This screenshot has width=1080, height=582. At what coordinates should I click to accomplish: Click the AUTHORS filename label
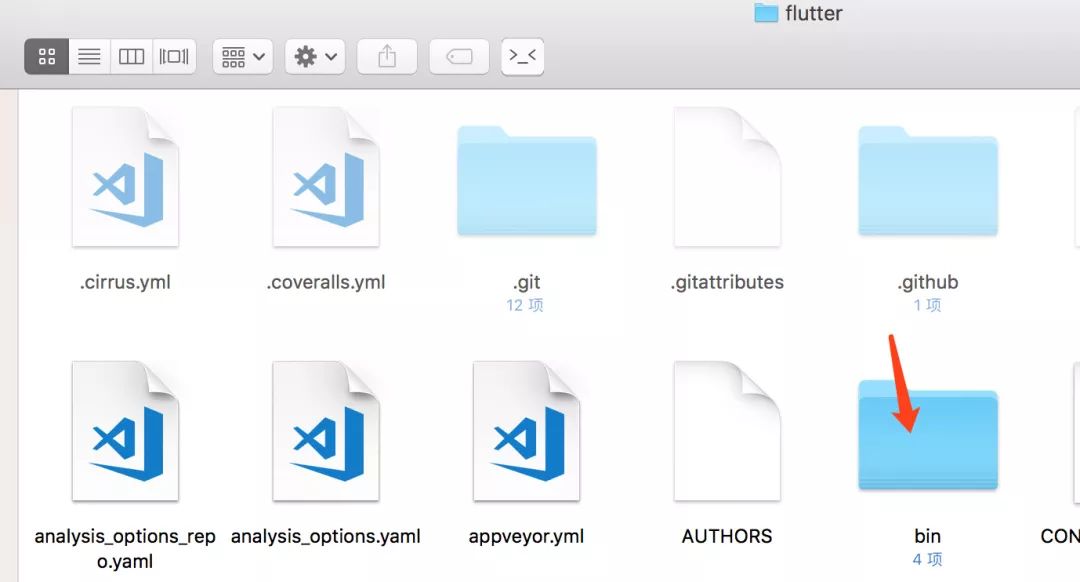pyautogui.click(x=727, y=537)
